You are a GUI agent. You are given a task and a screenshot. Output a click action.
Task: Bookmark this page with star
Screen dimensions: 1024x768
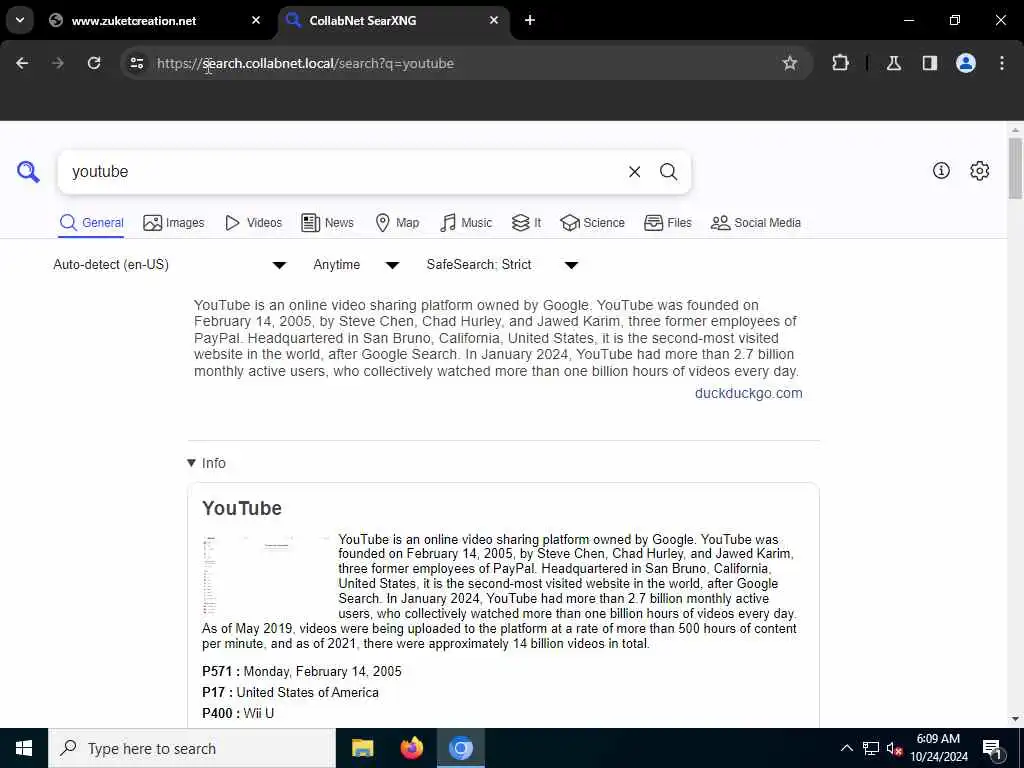[x=790, y=63]
